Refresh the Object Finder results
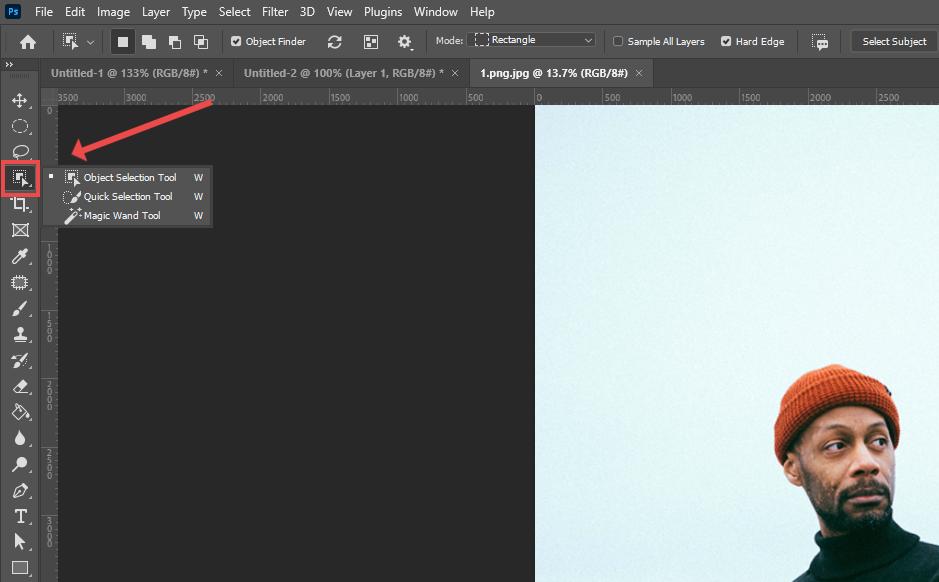This screenshot has height=582, width=939. [x=332, y=41]
